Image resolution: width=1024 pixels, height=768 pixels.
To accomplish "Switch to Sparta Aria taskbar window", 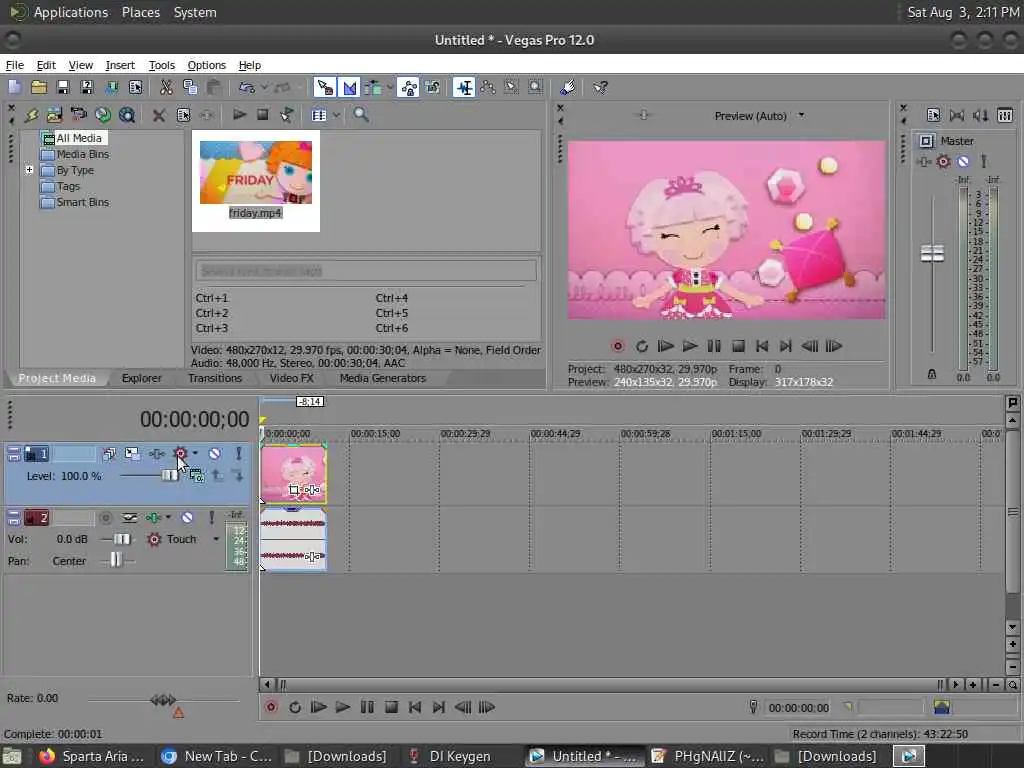I will tap(92, 756).
